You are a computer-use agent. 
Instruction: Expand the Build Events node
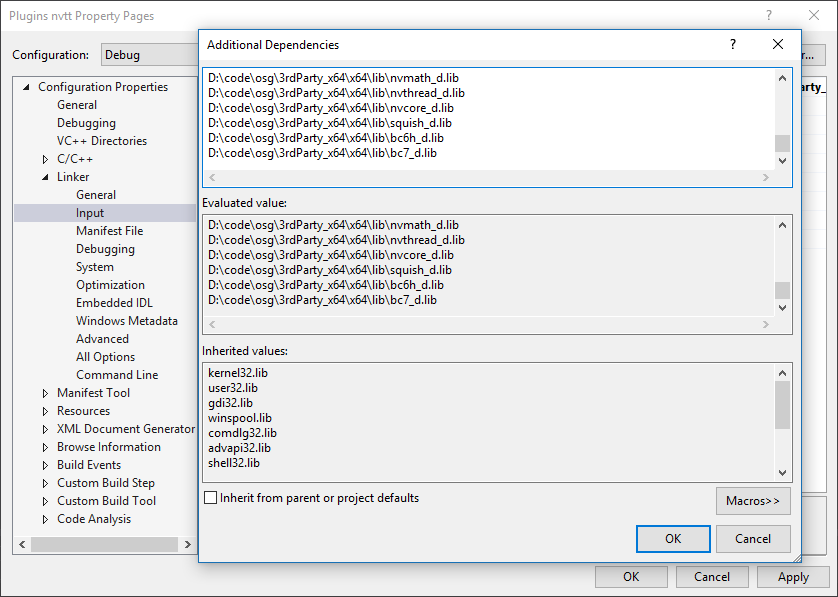(x=44, y=464)
